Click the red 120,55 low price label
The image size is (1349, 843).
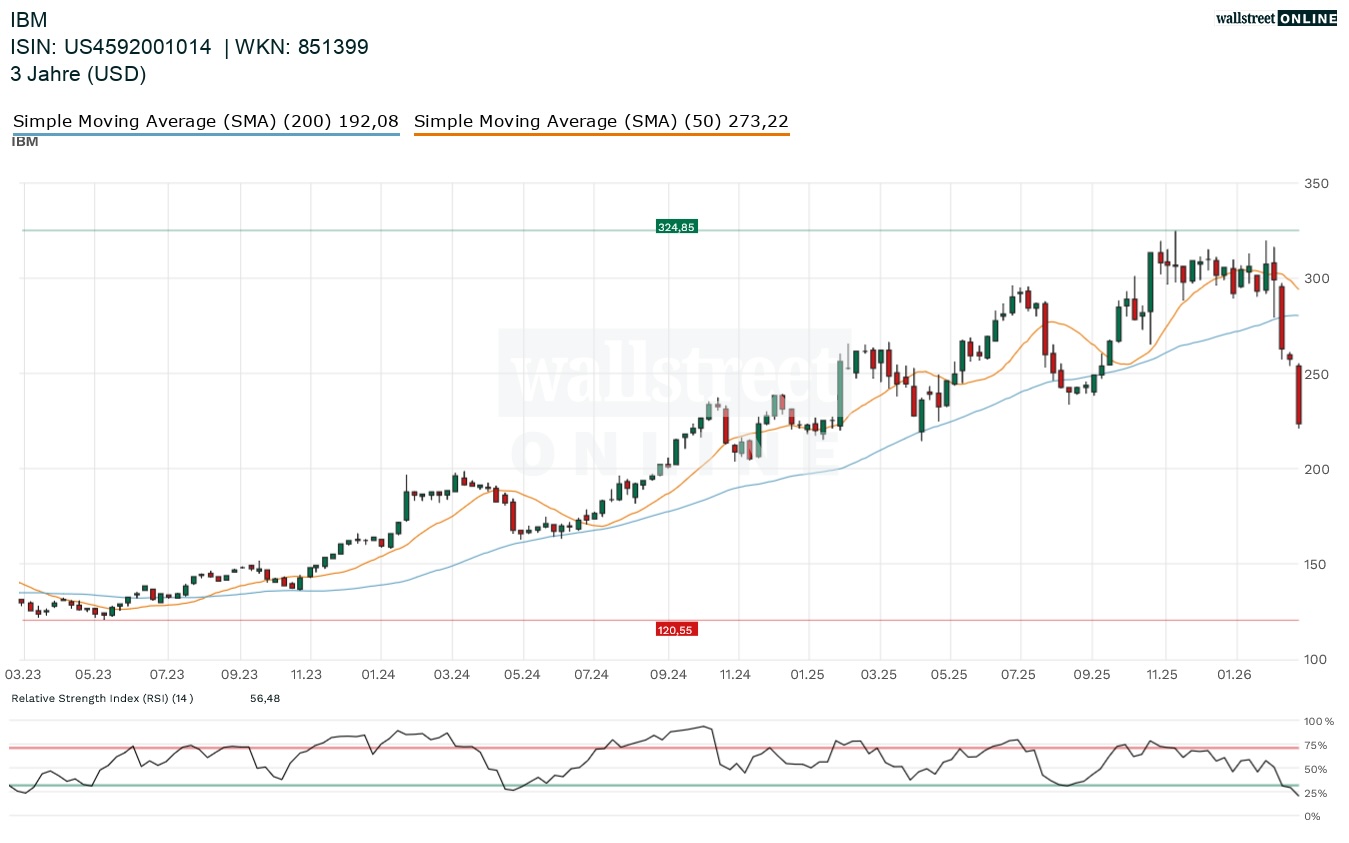point(675,629)
